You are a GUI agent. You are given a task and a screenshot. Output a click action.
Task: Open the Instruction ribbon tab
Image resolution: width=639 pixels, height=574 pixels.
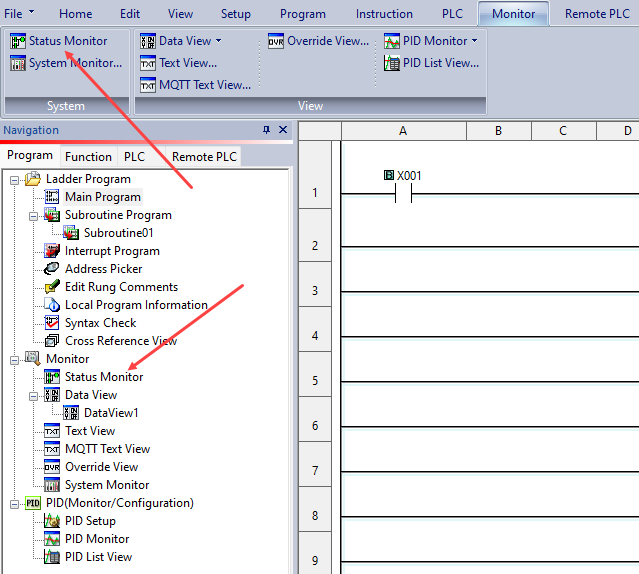pos(384,14)
